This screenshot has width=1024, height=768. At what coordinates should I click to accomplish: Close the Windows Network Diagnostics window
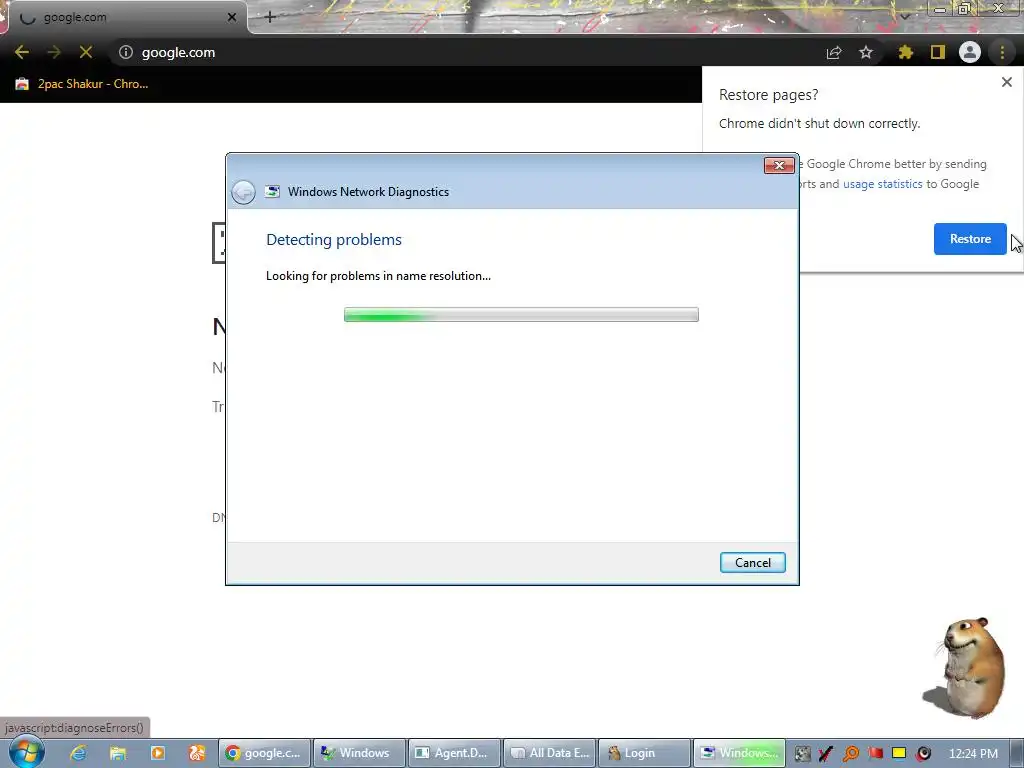coord(779,165)
